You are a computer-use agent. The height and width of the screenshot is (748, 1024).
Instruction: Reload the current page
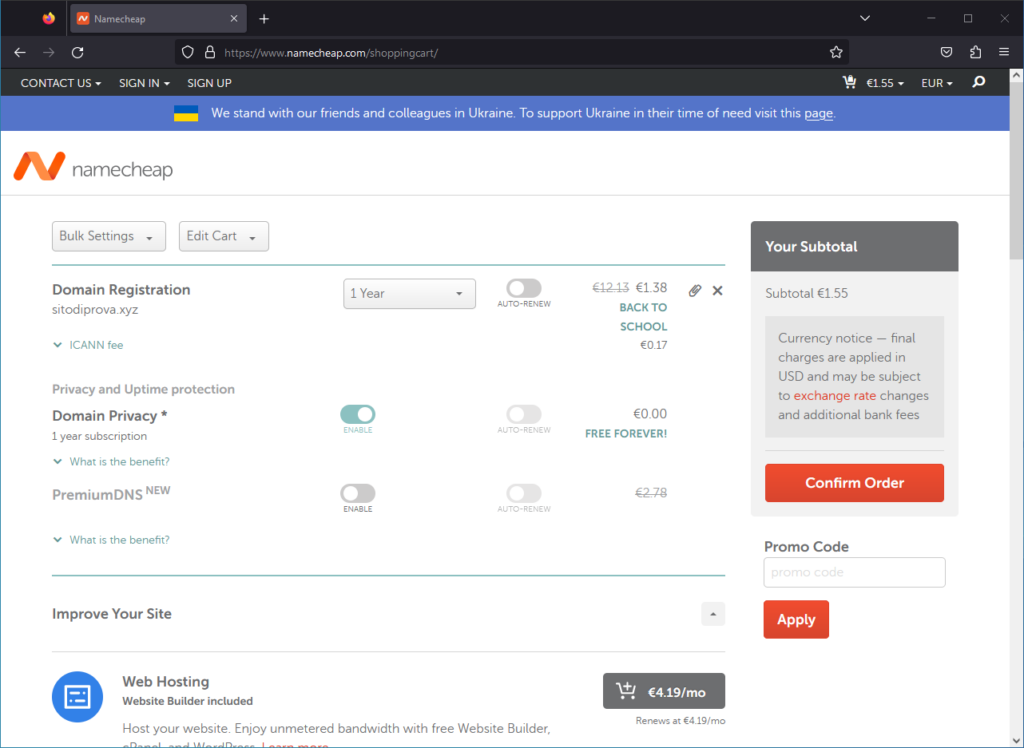pyautogui.click(x=78, y=52)
